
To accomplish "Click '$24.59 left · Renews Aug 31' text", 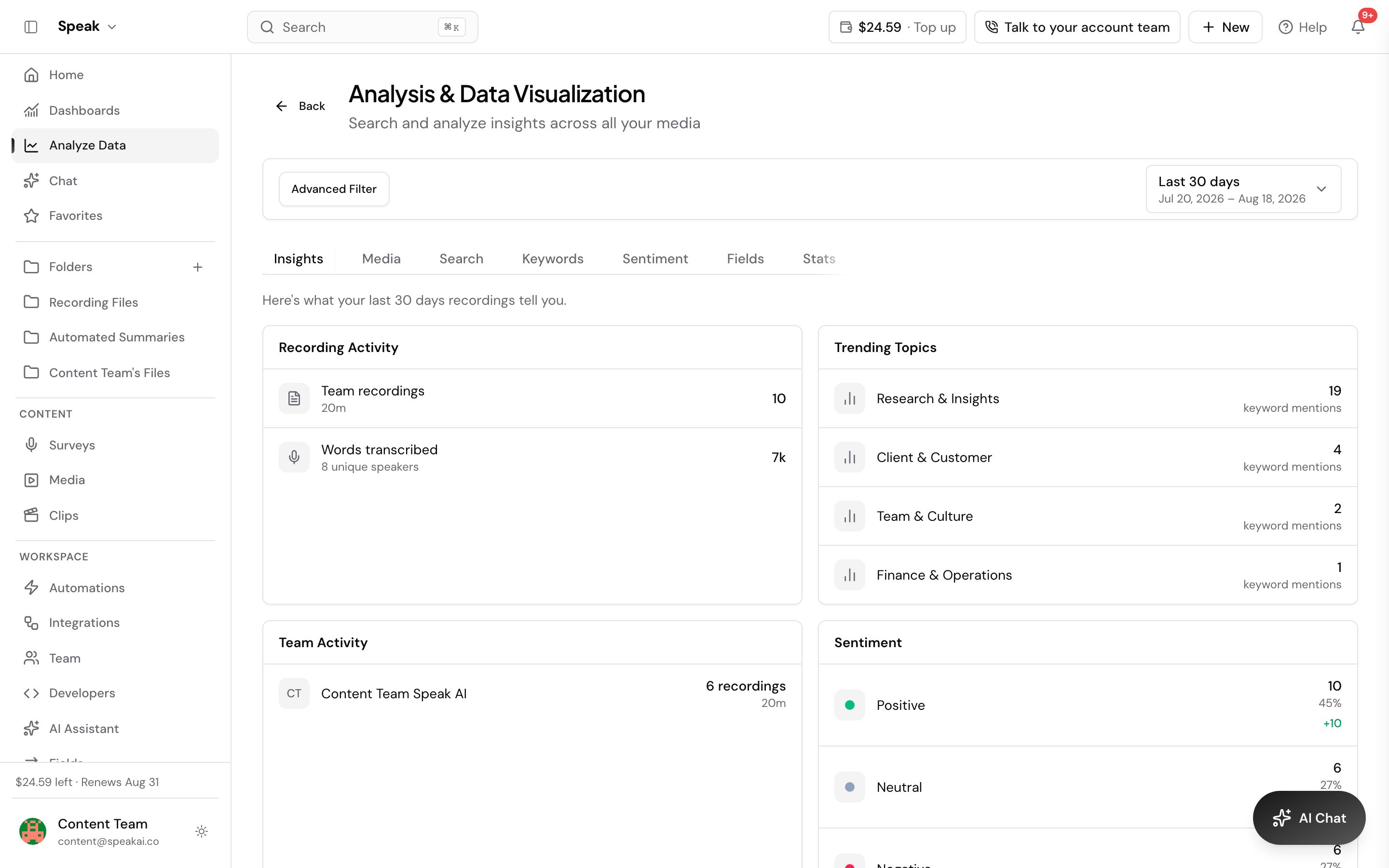I will (87, 782).
